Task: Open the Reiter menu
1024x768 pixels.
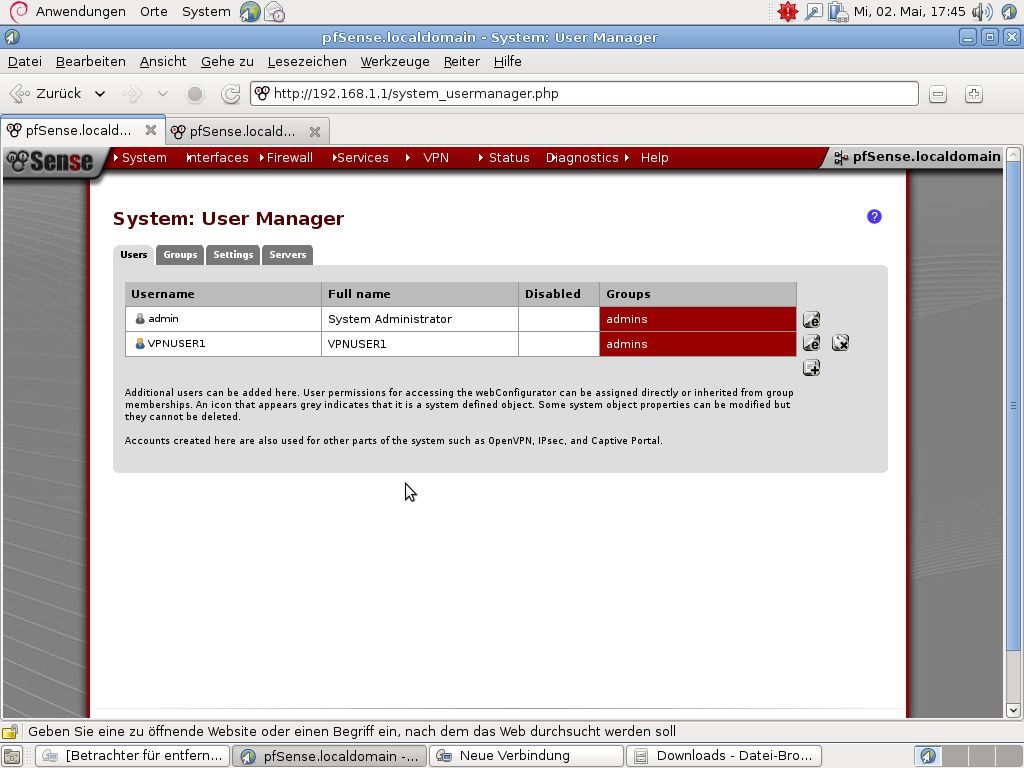Action: tap(462, 61)
